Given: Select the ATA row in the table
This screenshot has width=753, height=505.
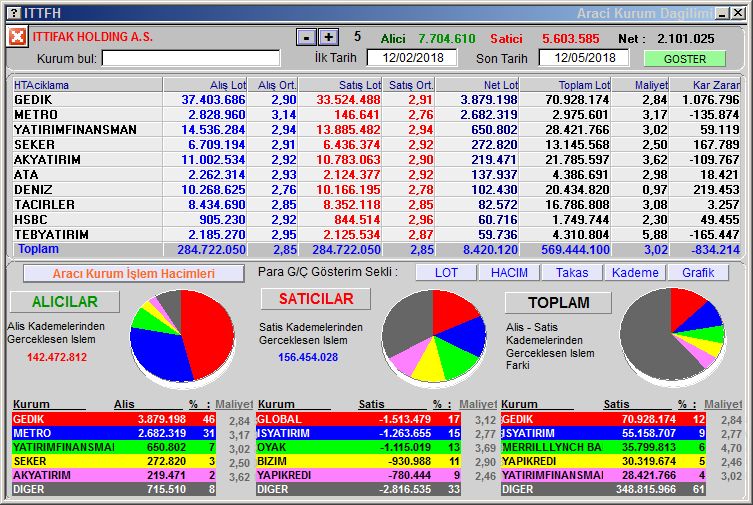Looking at the screenshot, I should 376,175.
